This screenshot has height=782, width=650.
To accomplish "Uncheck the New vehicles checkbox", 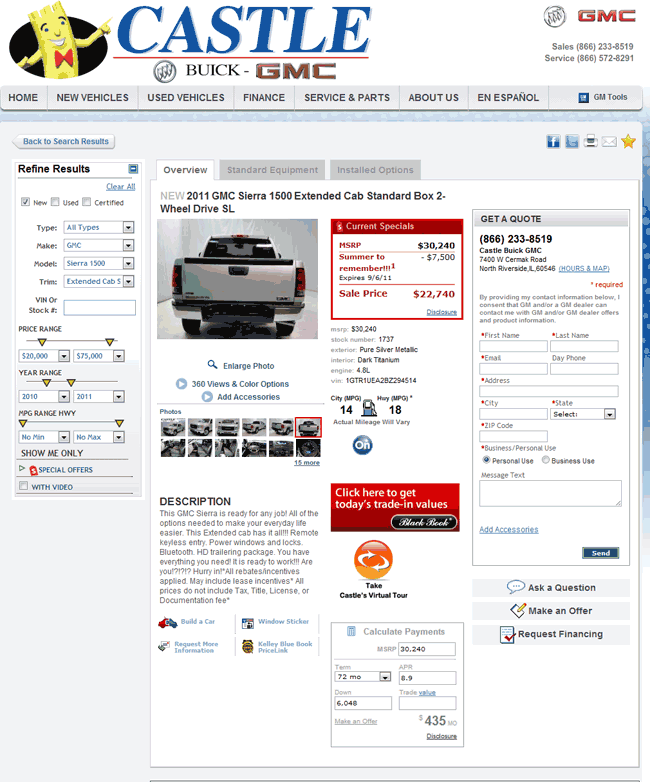I will [x=25, y=201].
